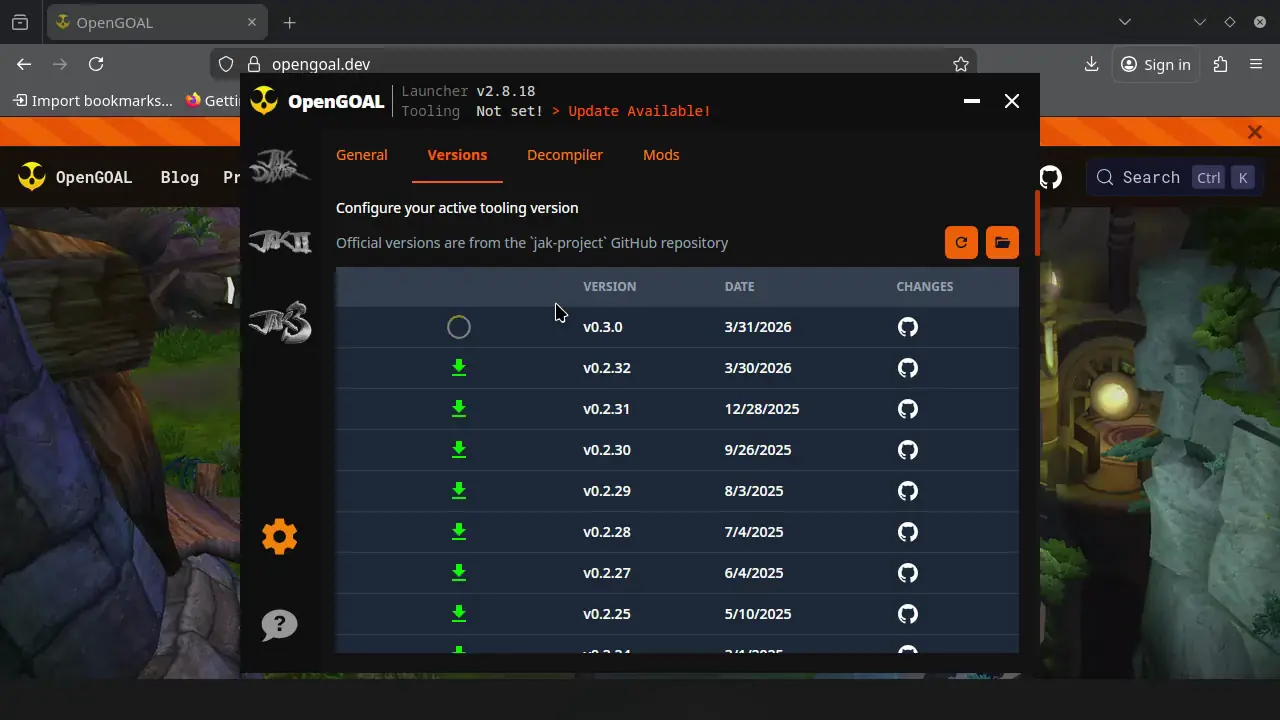Click the launcher's vertical scrollbar
This screenshot has width=1280, height=720.
pos(1037,223)
